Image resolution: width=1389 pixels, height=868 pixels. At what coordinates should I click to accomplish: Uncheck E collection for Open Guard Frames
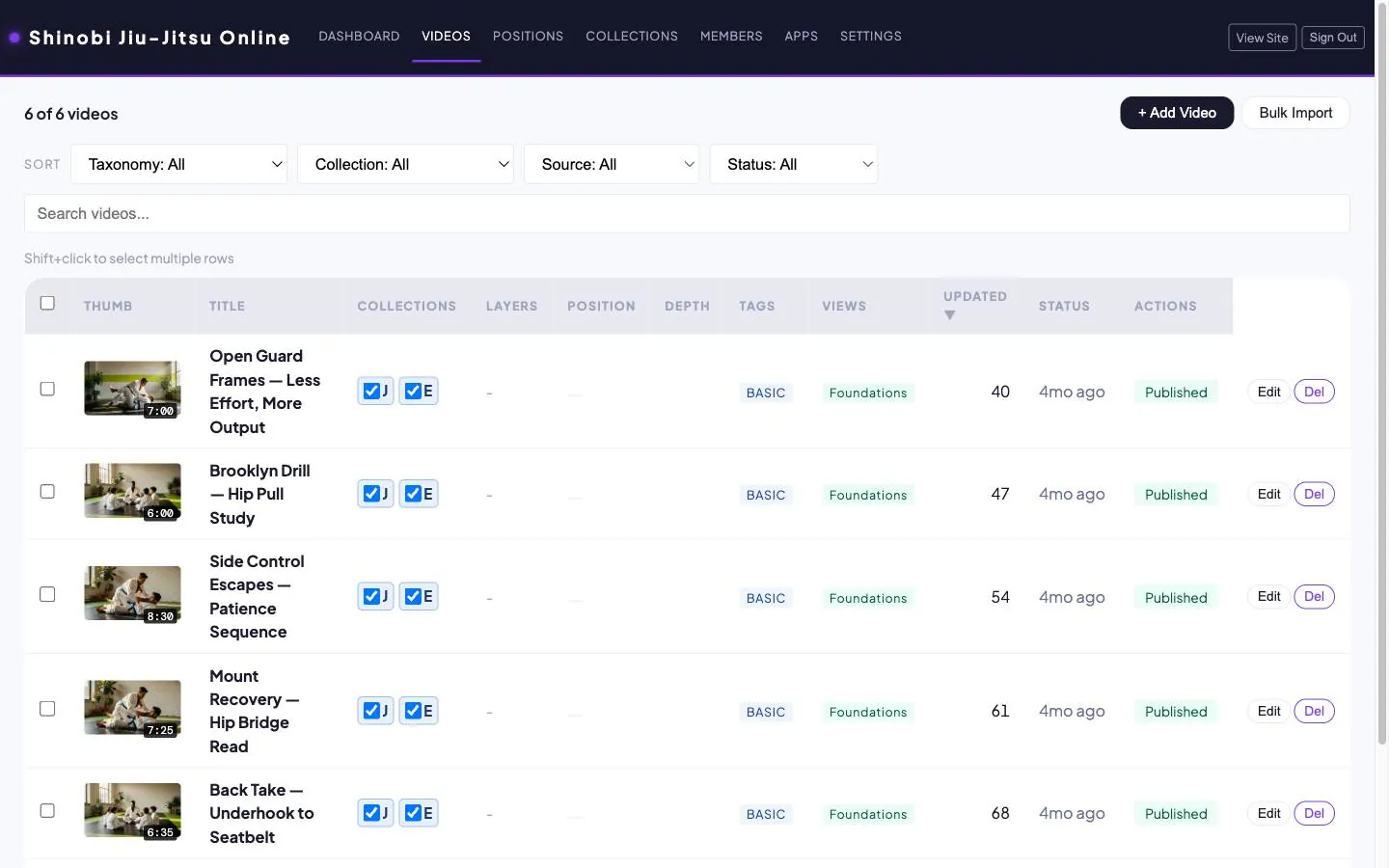pyautogui.click(x=413, y=391)
